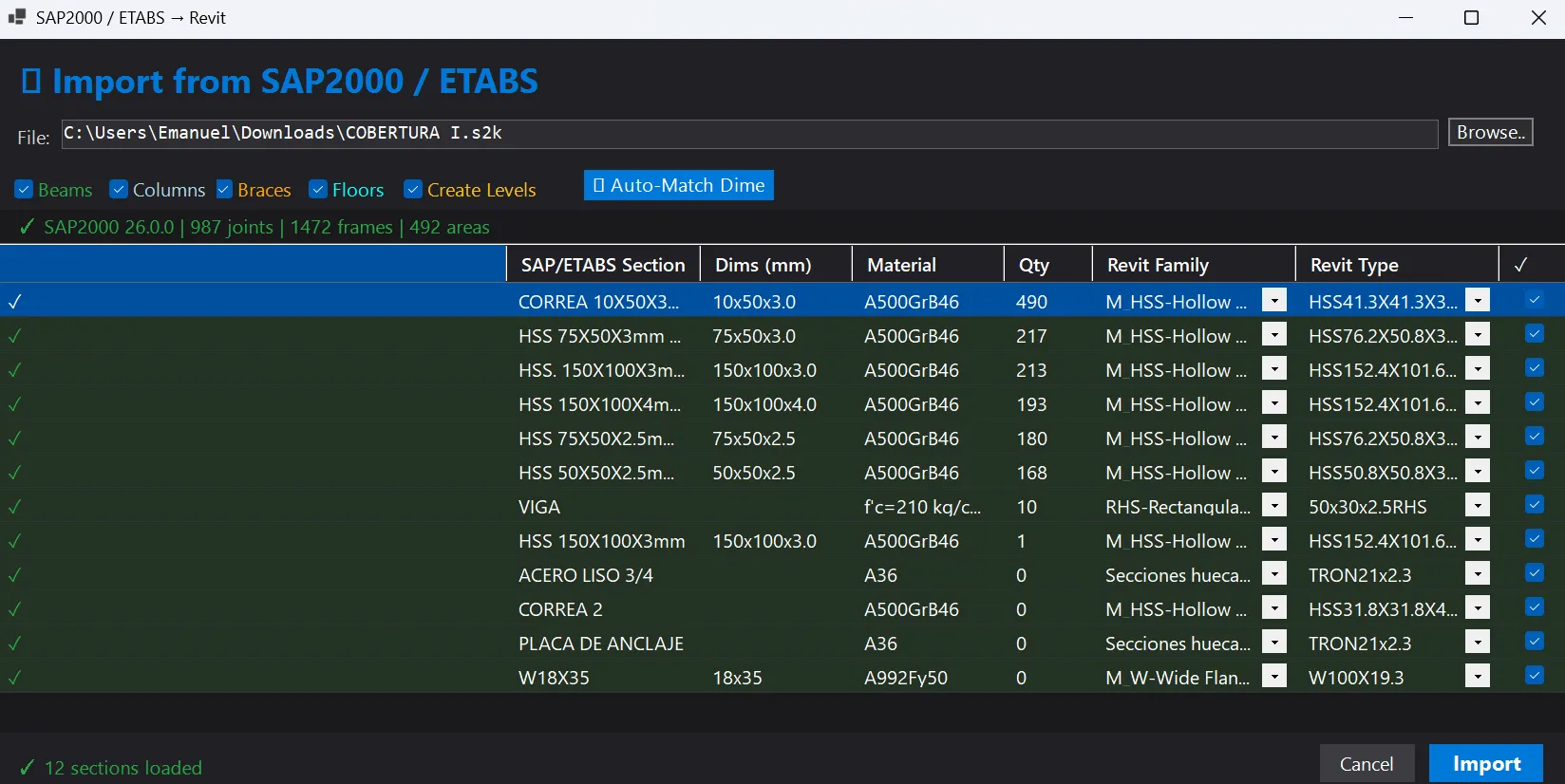
Task: Sort by Qty column header
Action: click(x=1048, y=265)
